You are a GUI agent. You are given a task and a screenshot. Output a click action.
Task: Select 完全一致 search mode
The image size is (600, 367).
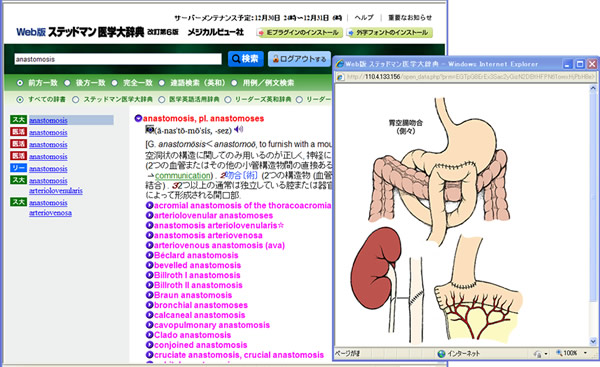(x=115, y=83)
